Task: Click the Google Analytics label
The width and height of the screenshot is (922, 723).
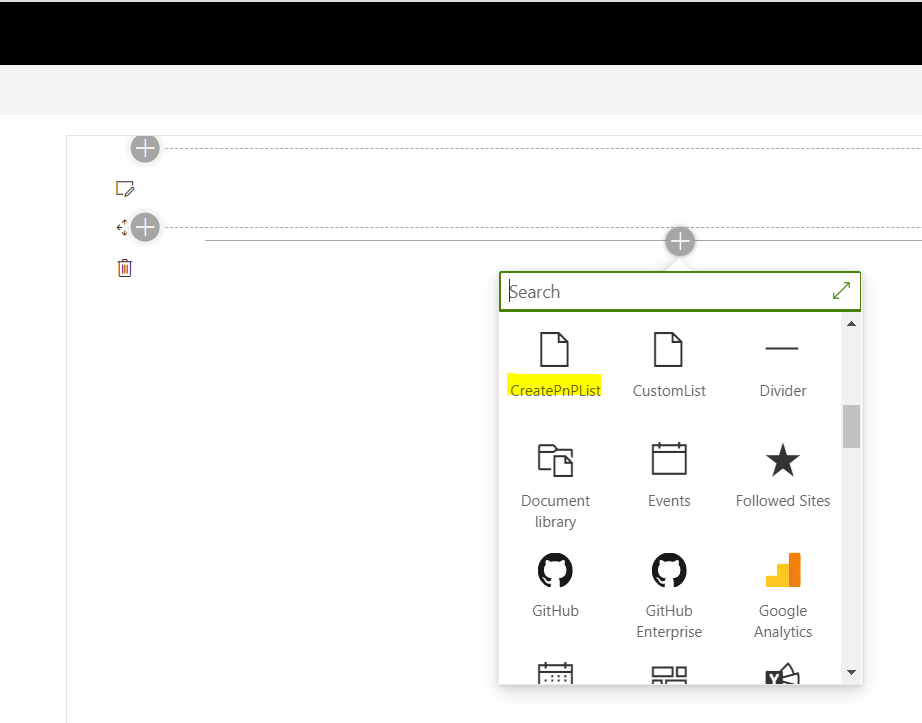Action: pos(783,621)
